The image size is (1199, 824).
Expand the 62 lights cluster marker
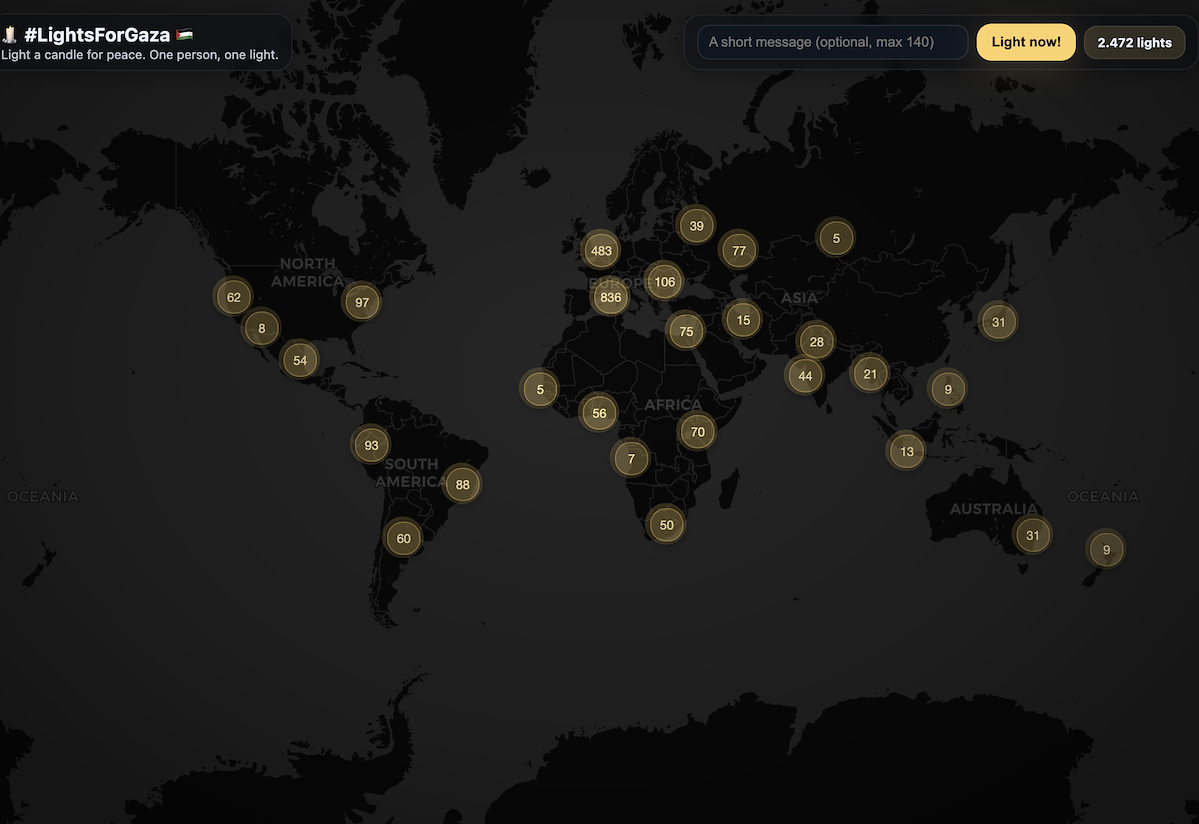pyautogui.click(x=234, y=297)
